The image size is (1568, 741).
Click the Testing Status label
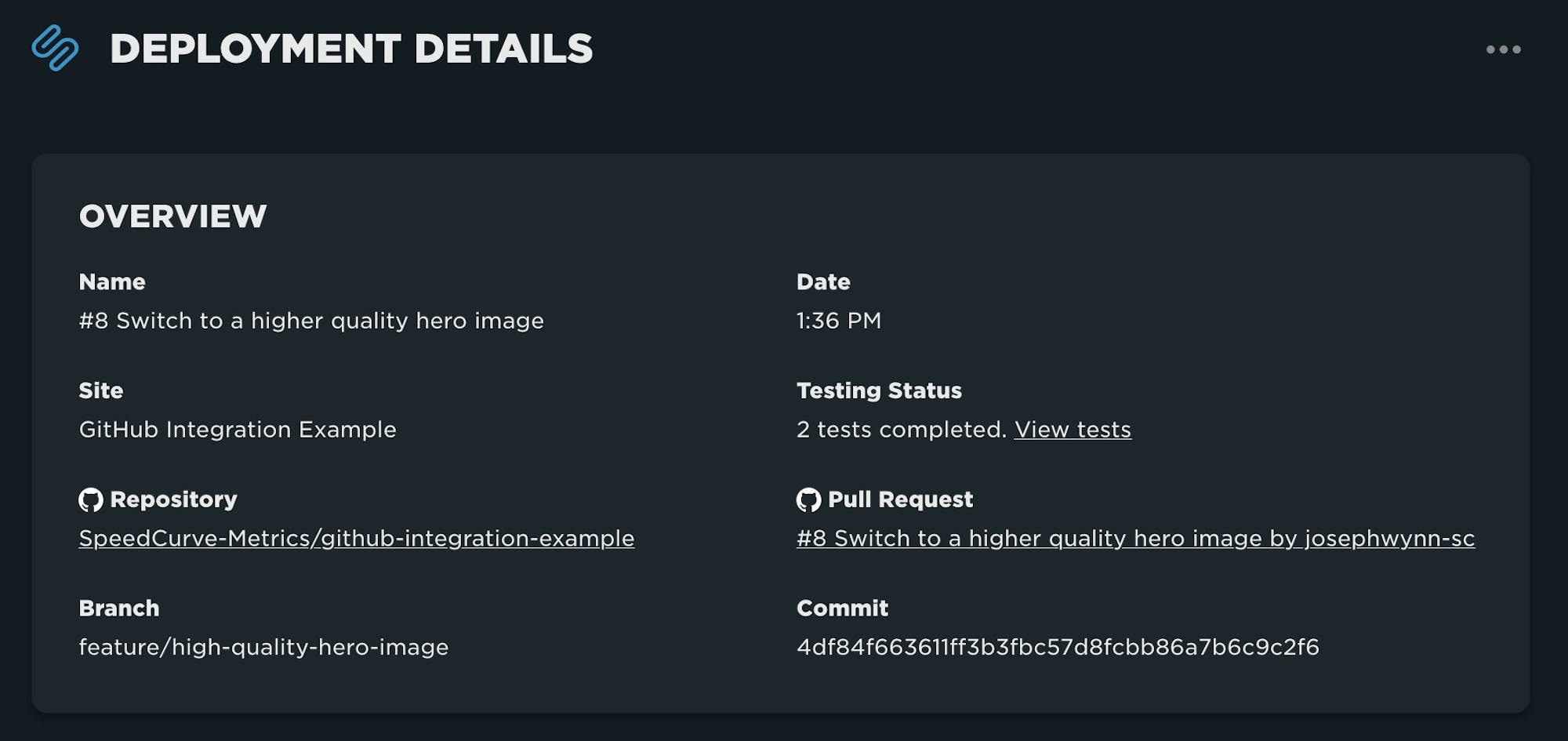pos(879,390)
